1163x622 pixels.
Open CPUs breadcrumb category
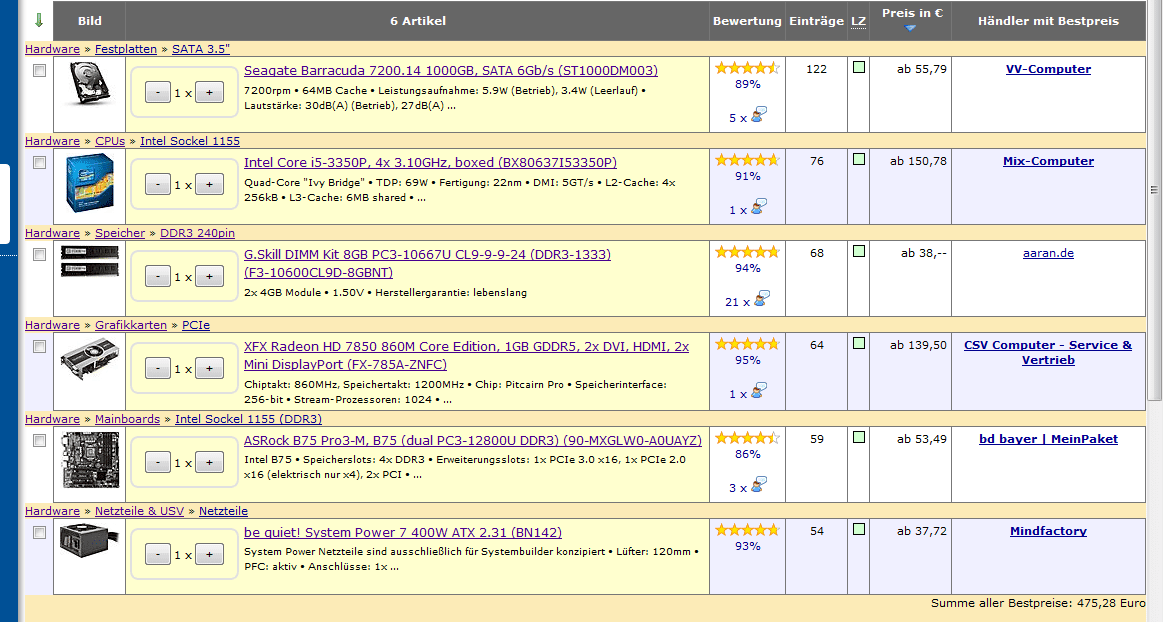point(110,141)
